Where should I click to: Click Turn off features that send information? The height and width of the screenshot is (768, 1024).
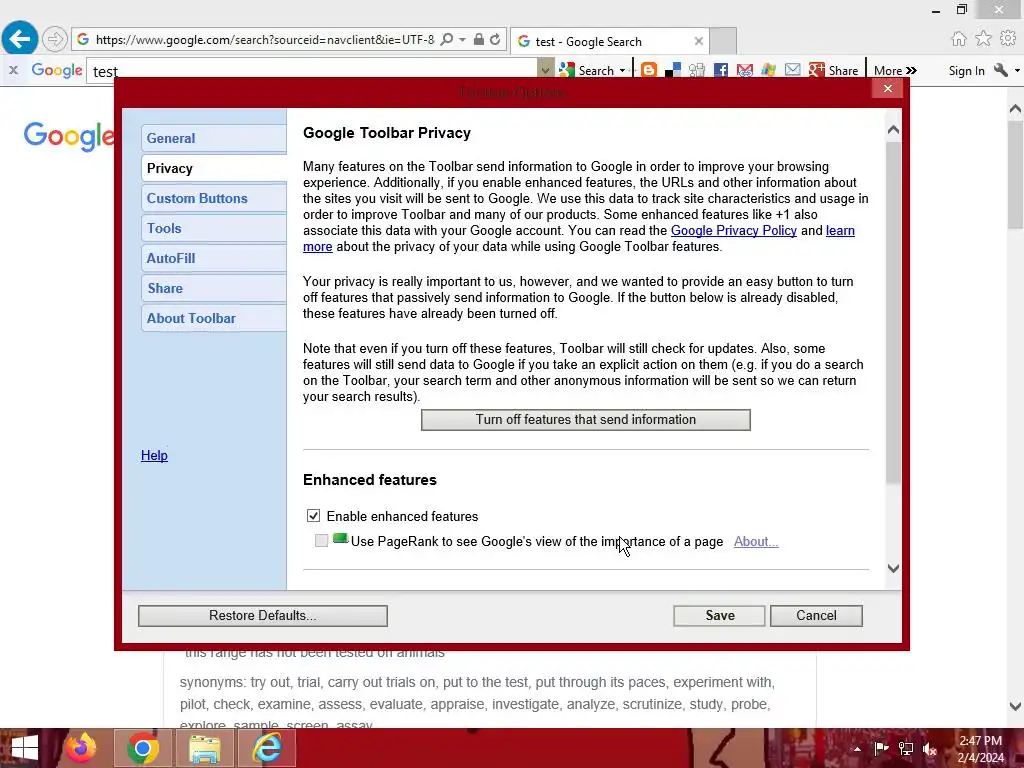(x=586, y=420)
